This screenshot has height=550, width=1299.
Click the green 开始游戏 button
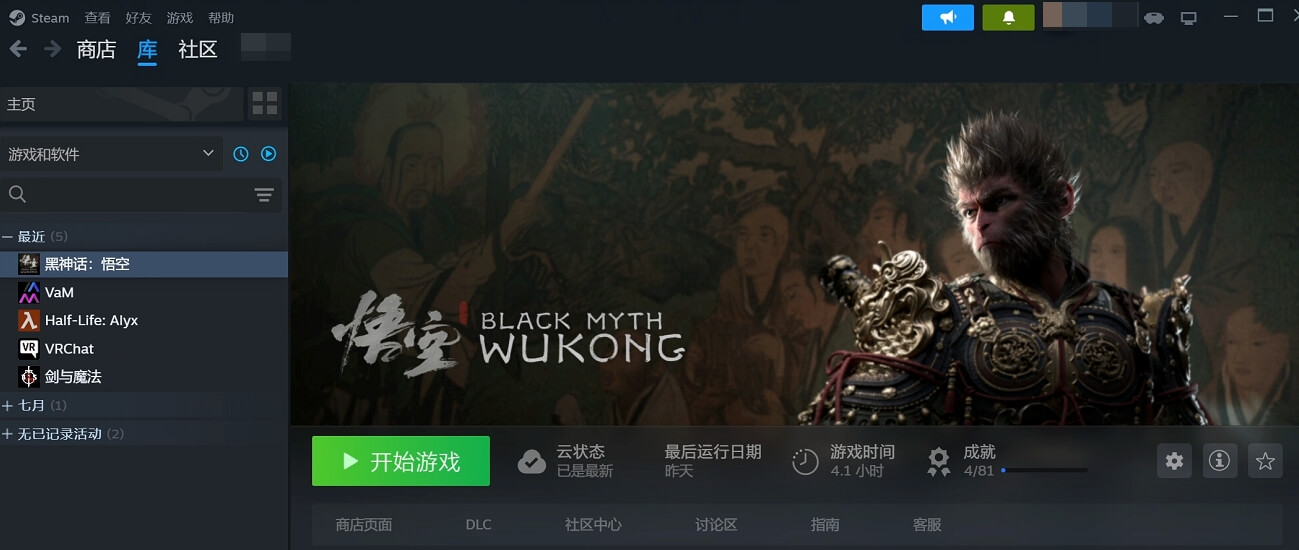click(401, 461)
